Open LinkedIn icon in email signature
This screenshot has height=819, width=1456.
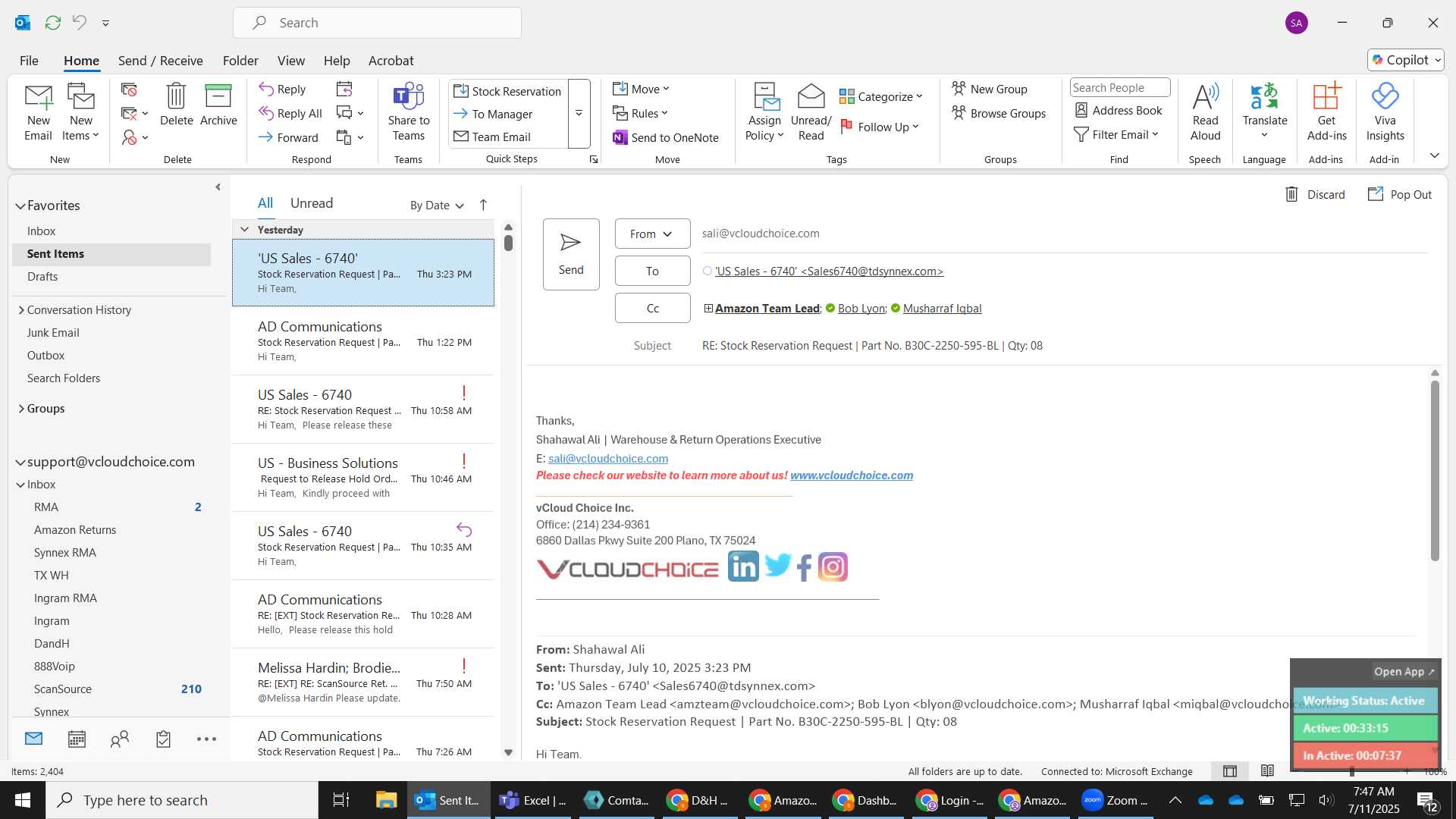(743, 566)
